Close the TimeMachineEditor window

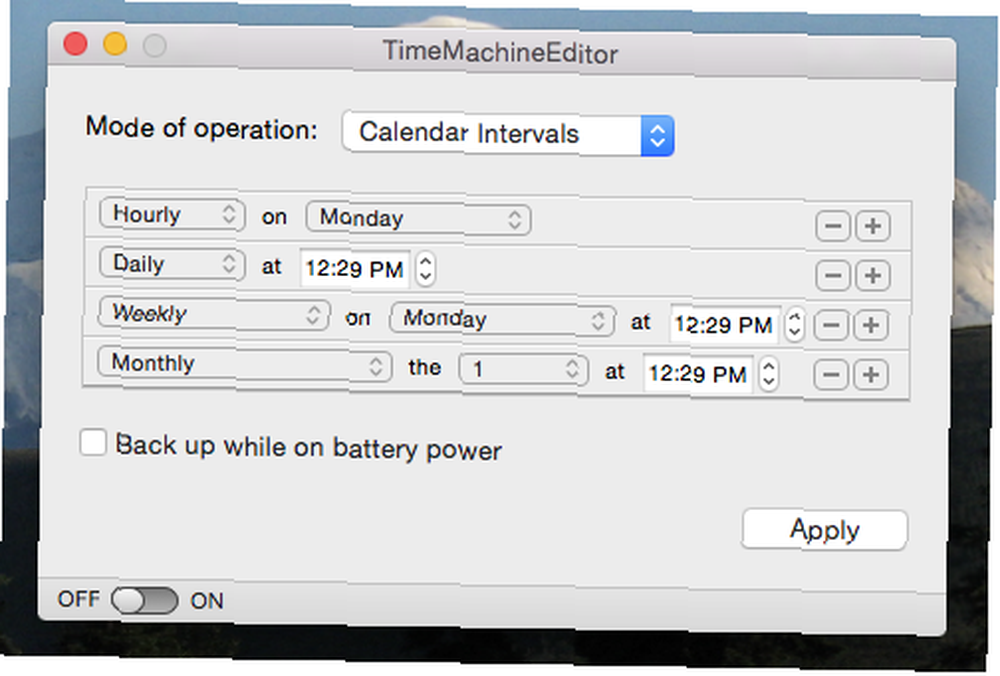[x=75, y=44]
